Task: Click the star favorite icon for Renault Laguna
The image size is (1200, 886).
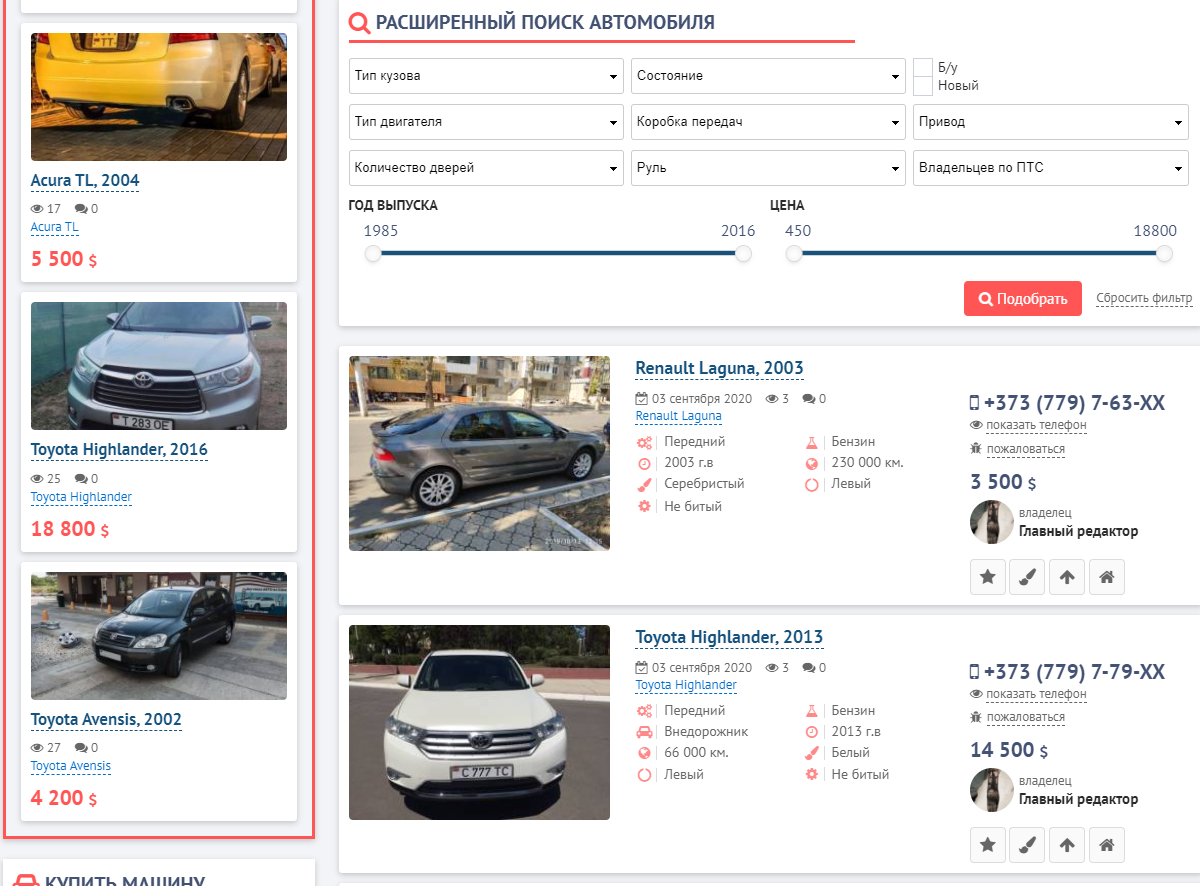Action: [x=988, y=577]
